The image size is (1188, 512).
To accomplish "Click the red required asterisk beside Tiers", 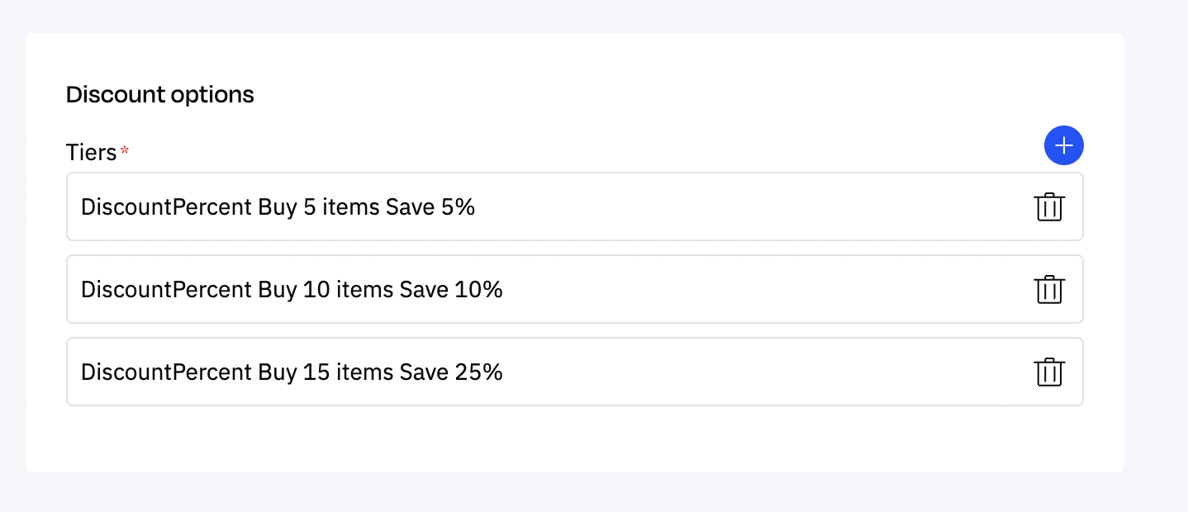I will tap(125, 151).
